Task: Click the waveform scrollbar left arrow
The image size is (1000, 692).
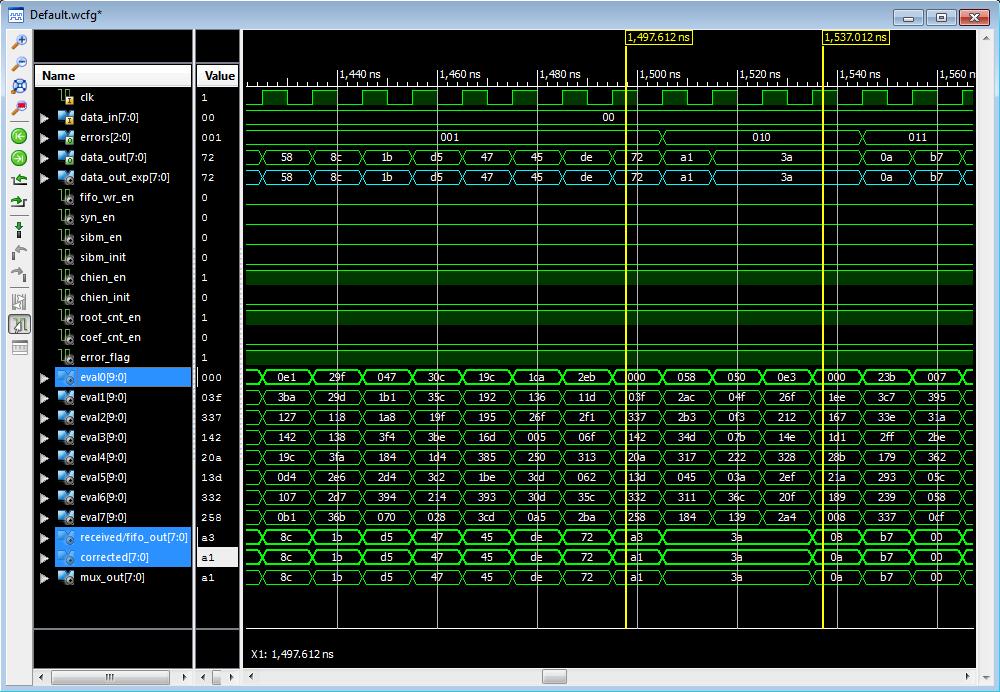Action: pos(251,677)
